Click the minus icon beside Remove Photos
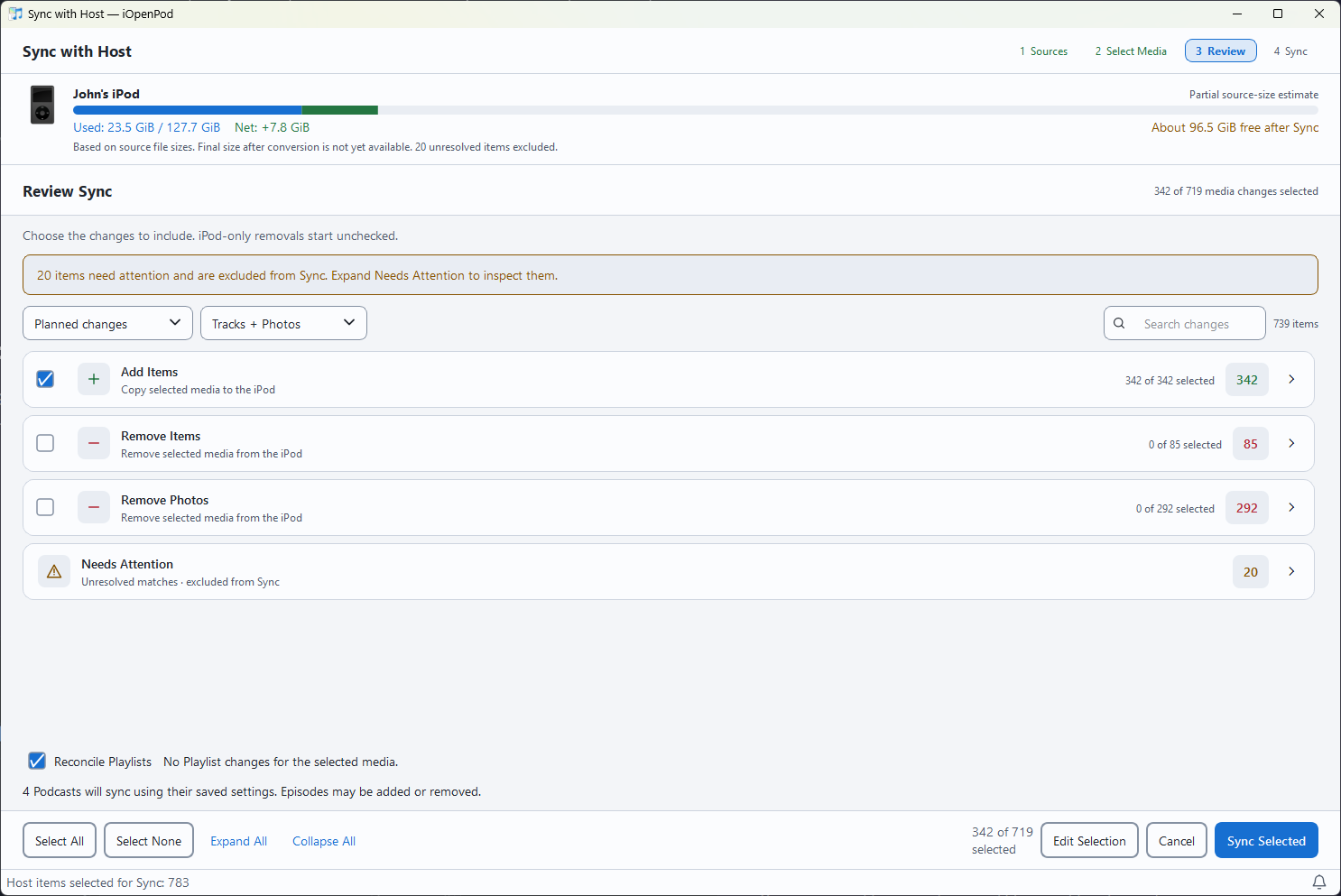The width and height of the screenshot is (1341, 896). (94, 508)
